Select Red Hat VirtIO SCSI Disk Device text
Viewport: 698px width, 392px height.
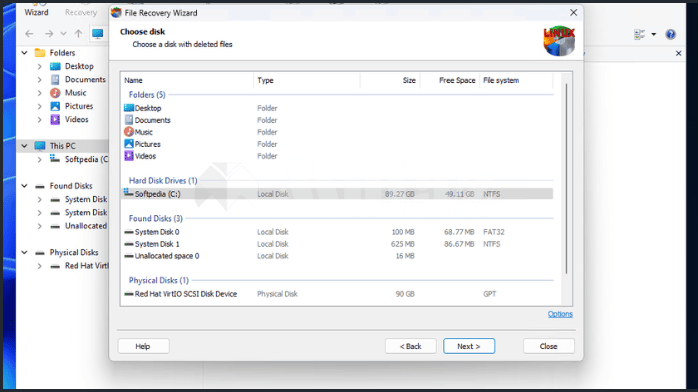[186, 294]
